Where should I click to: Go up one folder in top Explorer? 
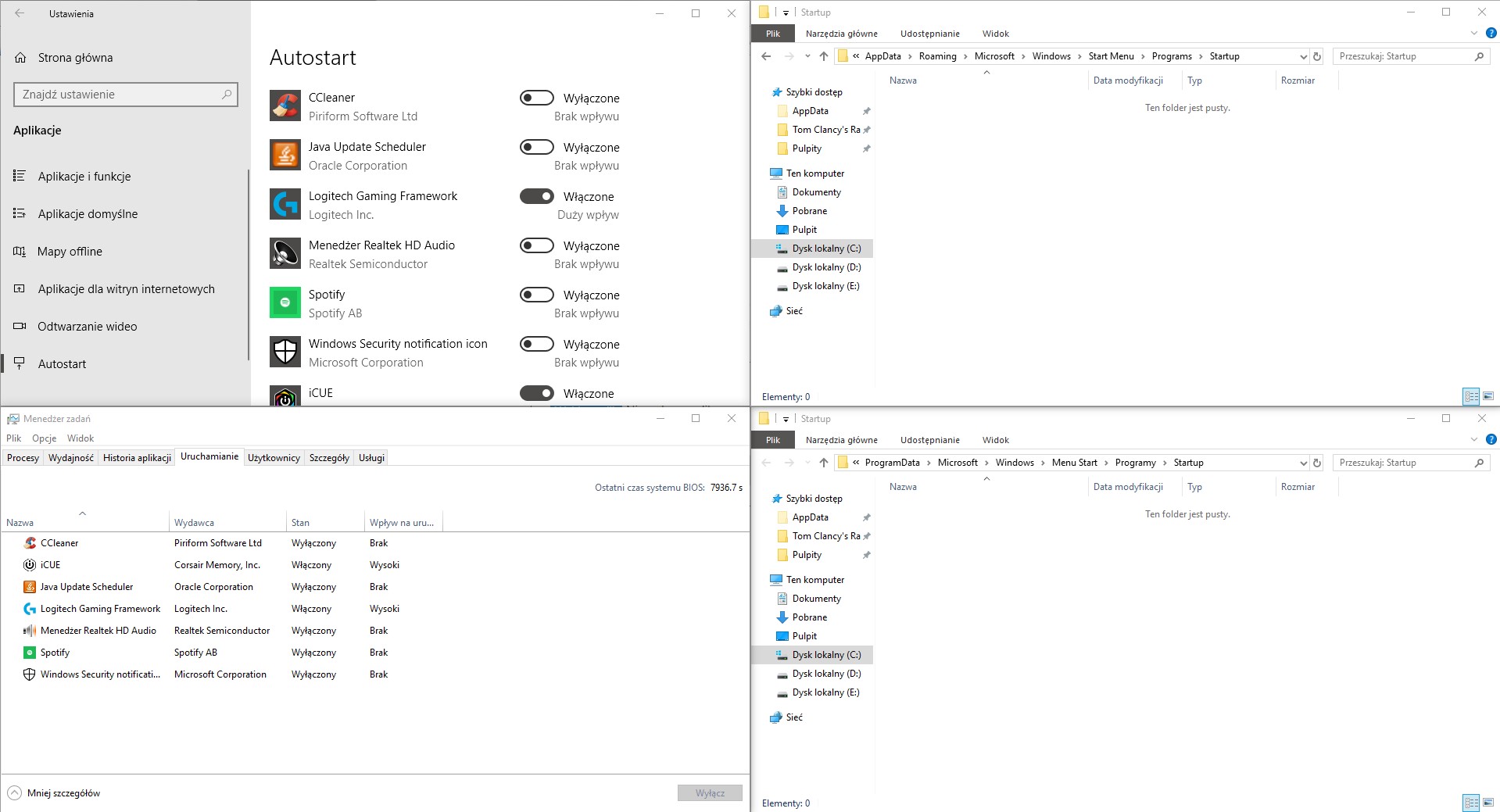[823, 56]
